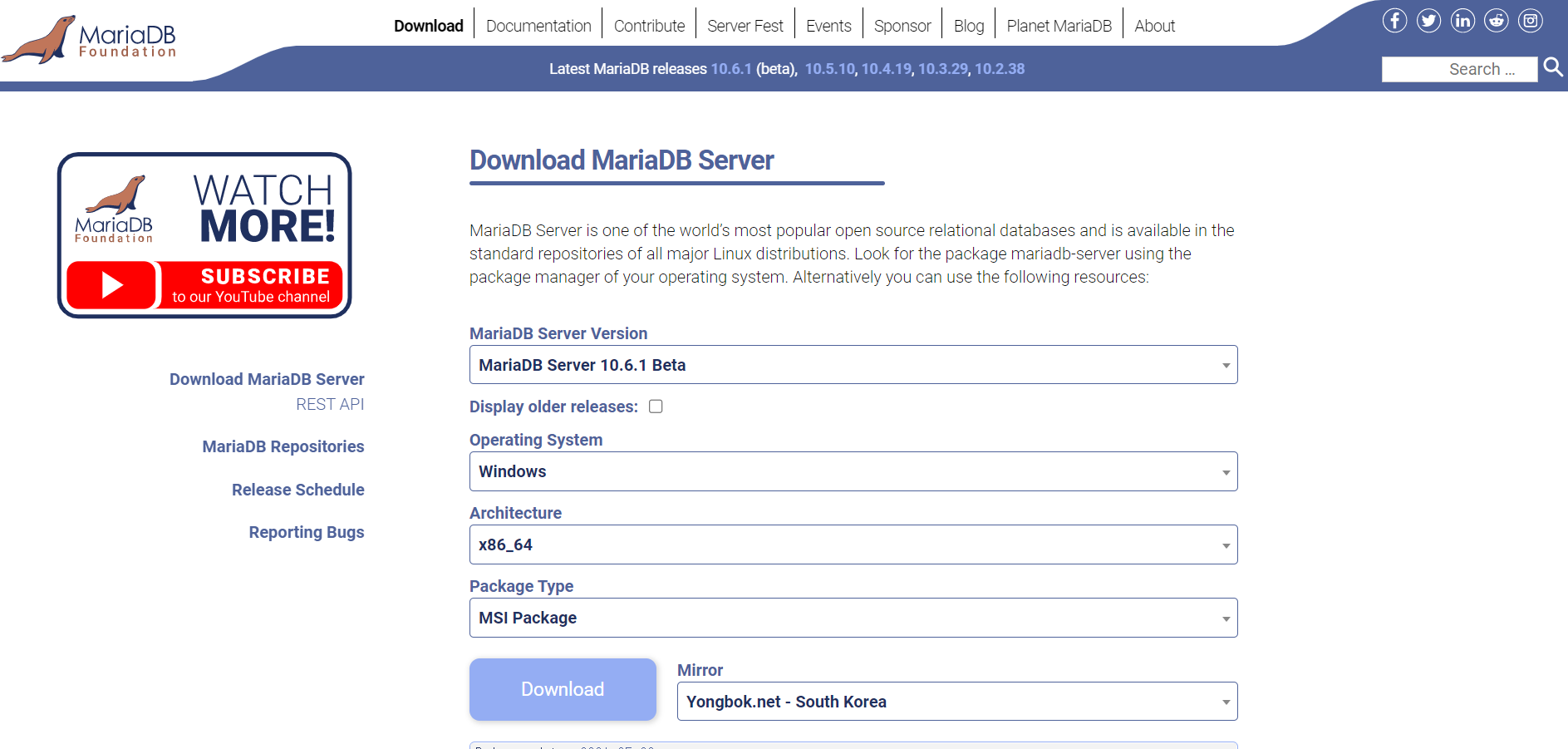Click in the Search input field
Screen dimensions: 1568x749
pos(1459,69)
